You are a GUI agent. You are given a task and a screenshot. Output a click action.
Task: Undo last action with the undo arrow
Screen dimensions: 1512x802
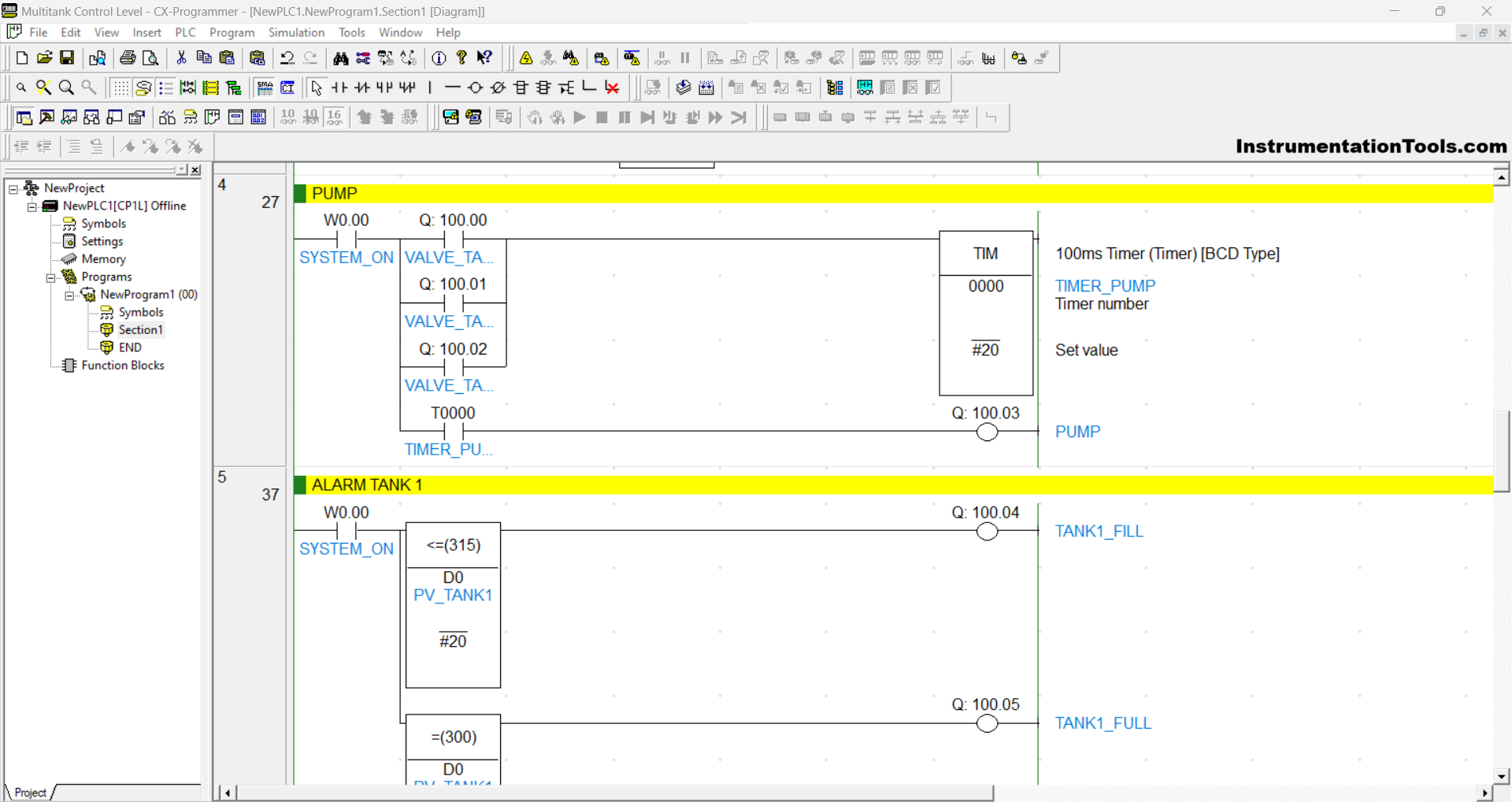tap(287, 58)
